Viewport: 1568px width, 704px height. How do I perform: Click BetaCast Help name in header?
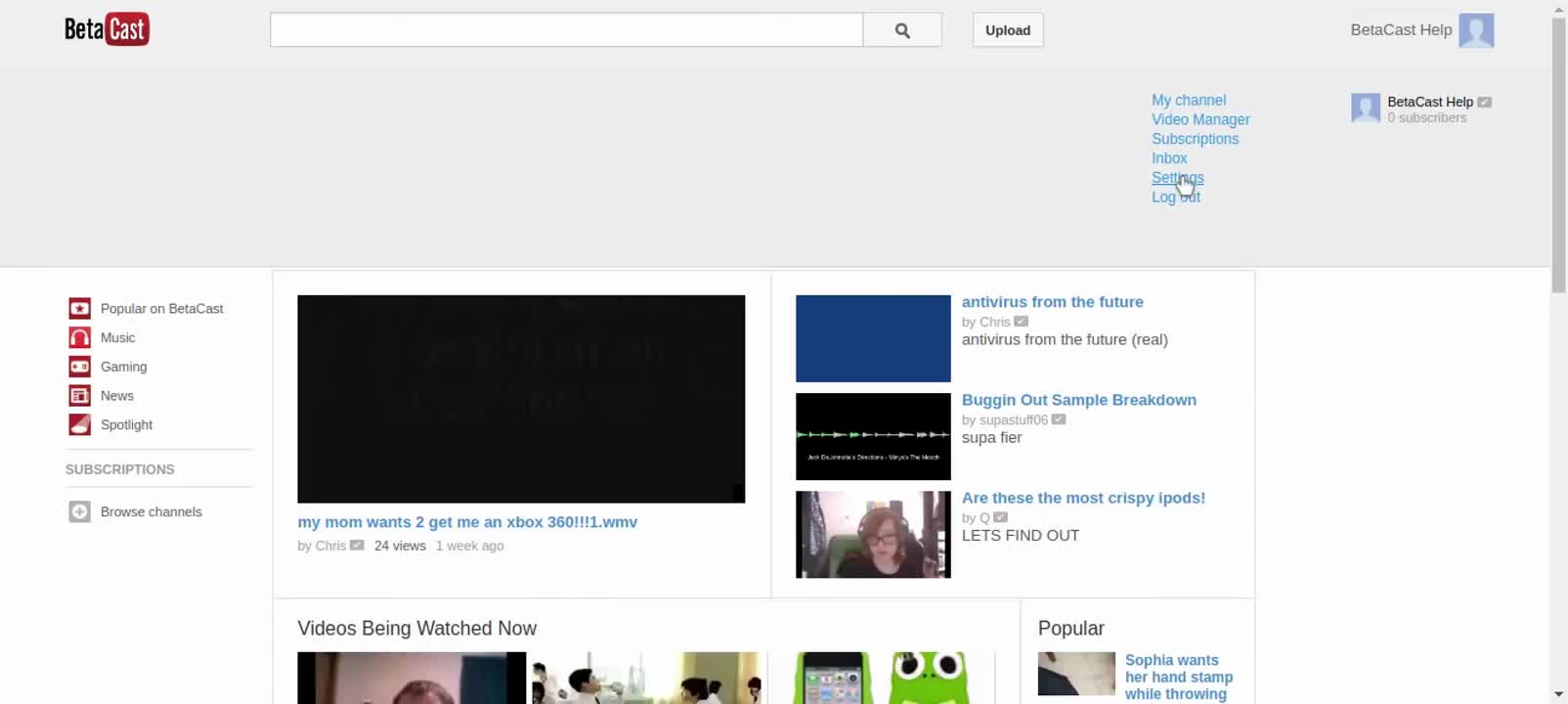click(1401, 30)
